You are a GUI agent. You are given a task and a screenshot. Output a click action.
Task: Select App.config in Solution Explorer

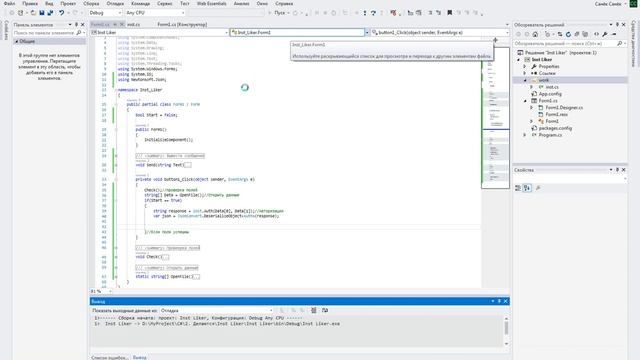coord(550,94)
